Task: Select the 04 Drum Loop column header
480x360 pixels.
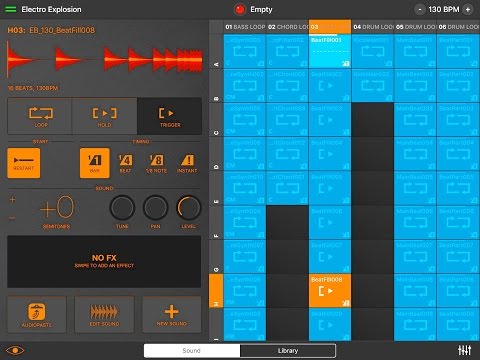Action: (373, 27)
